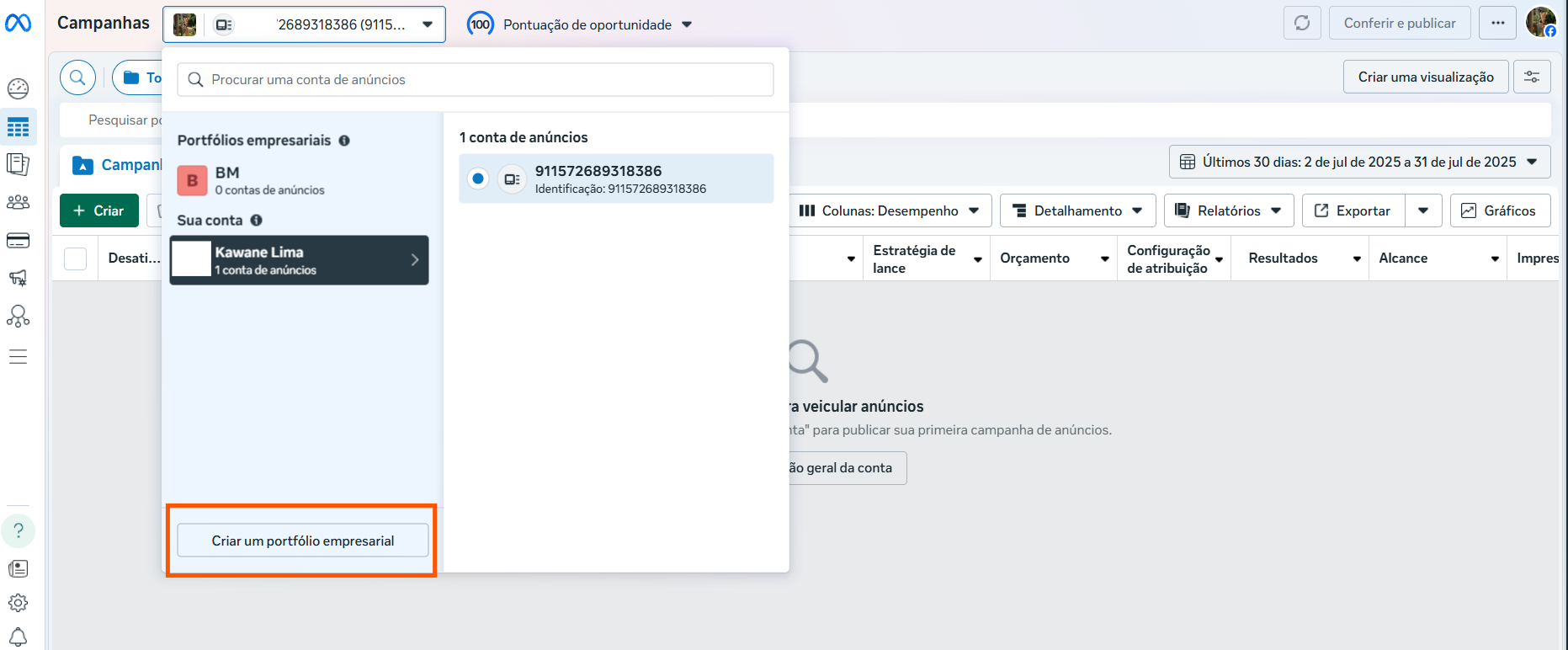1568x650 pixels.
Task: Click the info icon beside Sua conta
Action: (257, 221)
